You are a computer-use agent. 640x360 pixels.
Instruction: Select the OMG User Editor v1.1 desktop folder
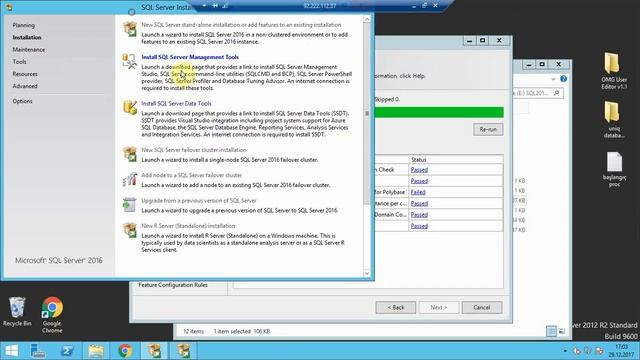pos(613,71)
